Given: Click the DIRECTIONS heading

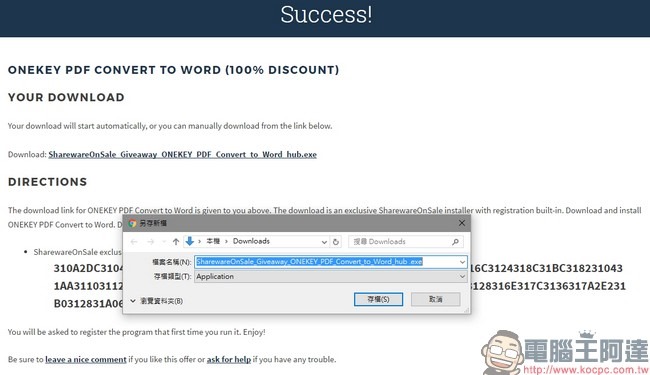Looking at the screenshot, I should (x=48, y=182).
